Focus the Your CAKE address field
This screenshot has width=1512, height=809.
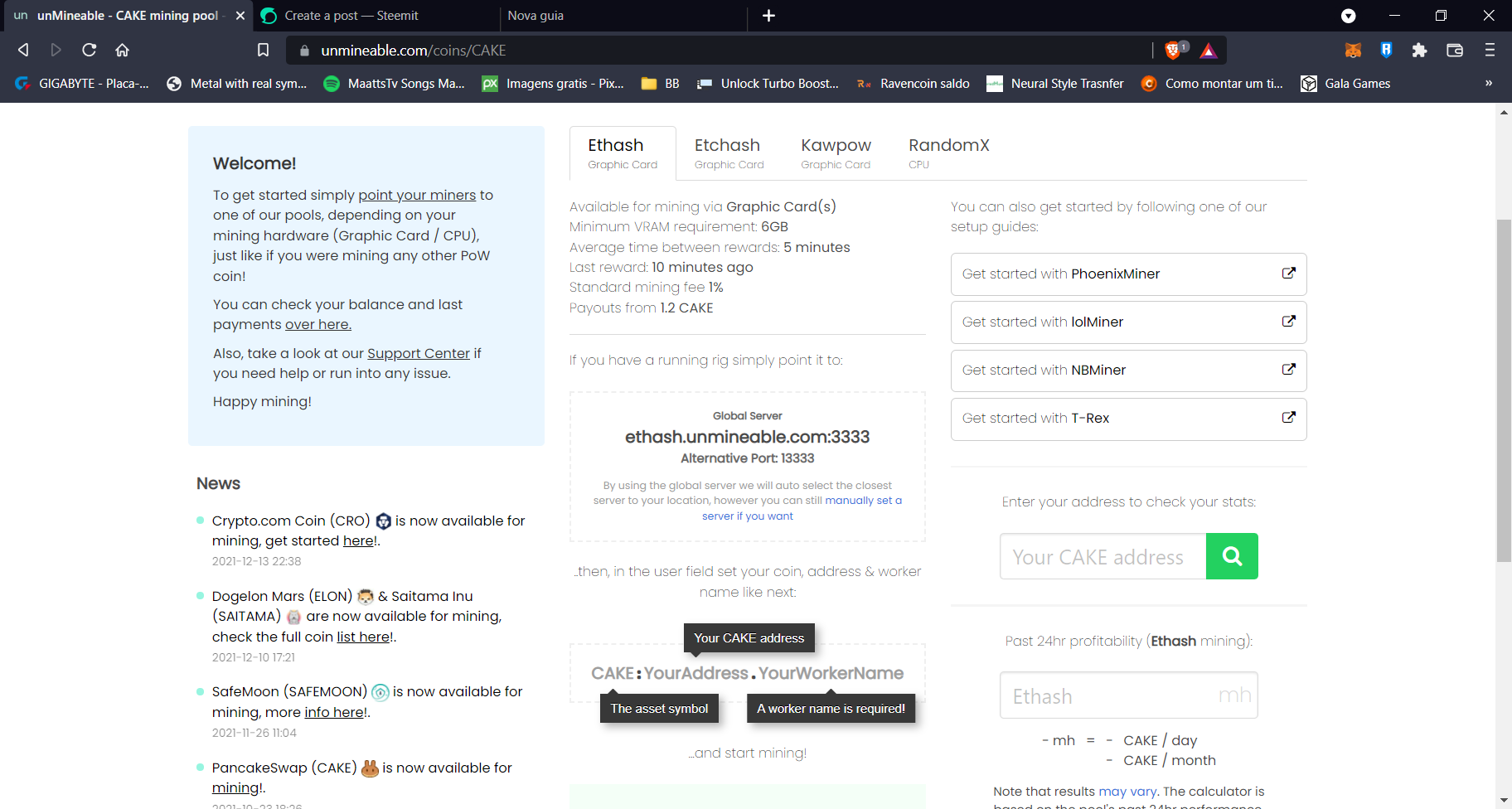(1102, 556)
